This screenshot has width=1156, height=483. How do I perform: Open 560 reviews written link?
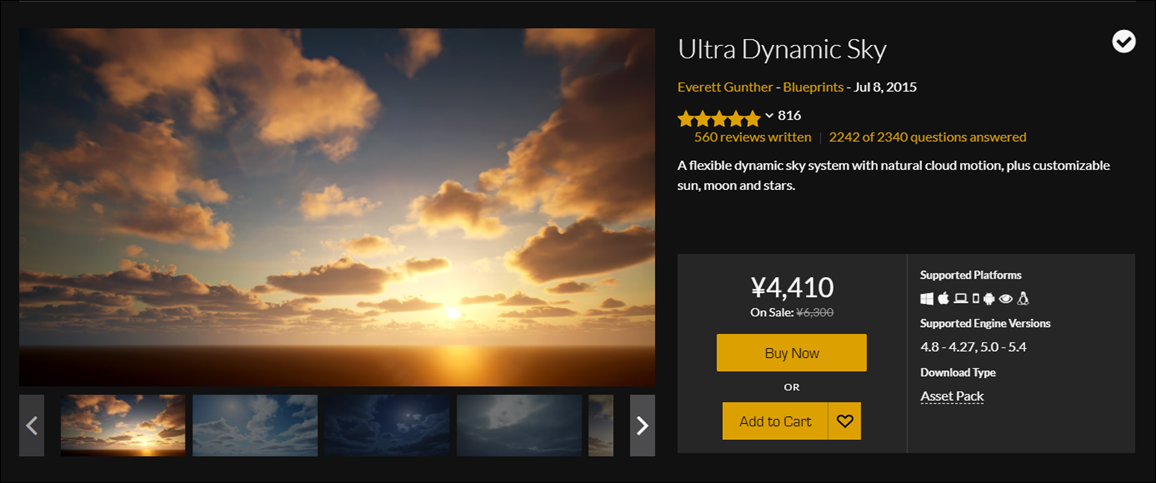[753, 137]
